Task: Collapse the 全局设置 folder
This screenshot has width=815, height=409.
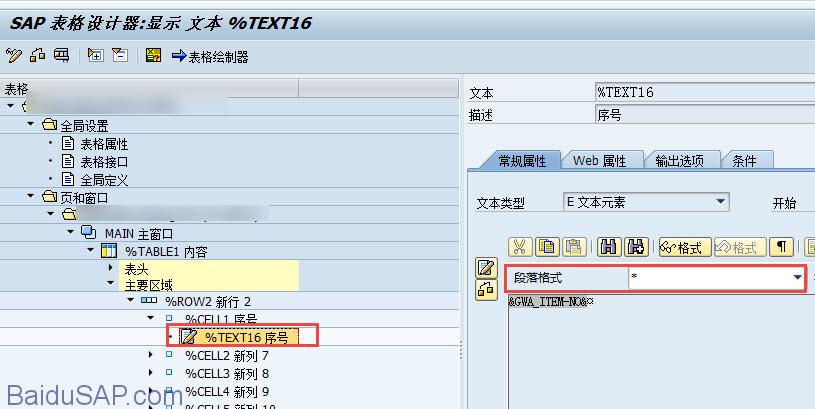Action: (30, 124)
